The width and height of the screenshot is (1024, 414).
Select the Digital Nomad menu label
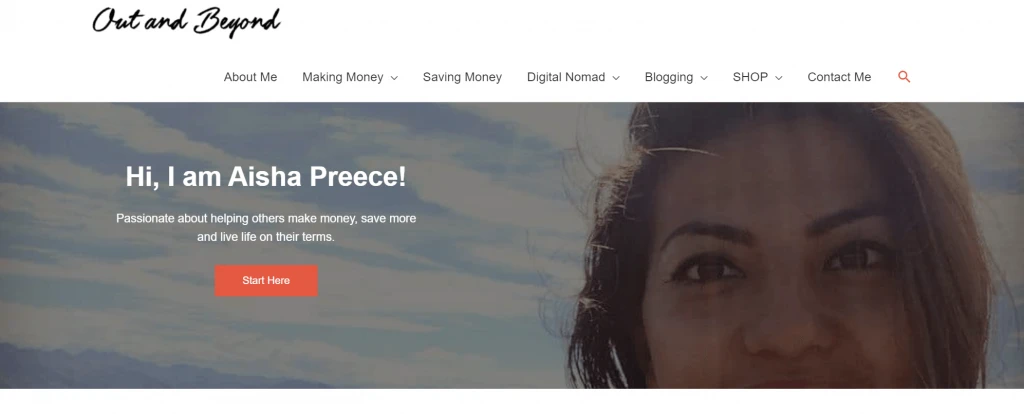pos(566,77)
